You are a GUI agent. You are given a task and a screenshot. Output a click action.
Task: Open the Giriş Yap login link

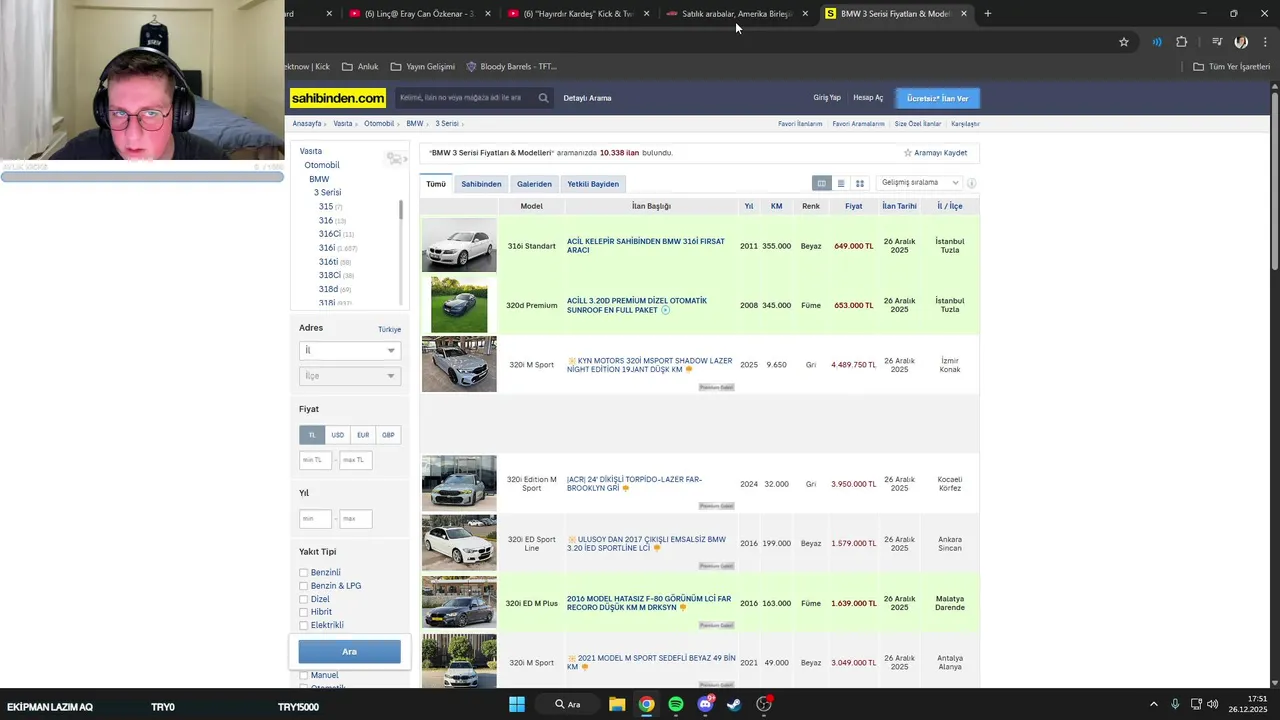[827, 98]
